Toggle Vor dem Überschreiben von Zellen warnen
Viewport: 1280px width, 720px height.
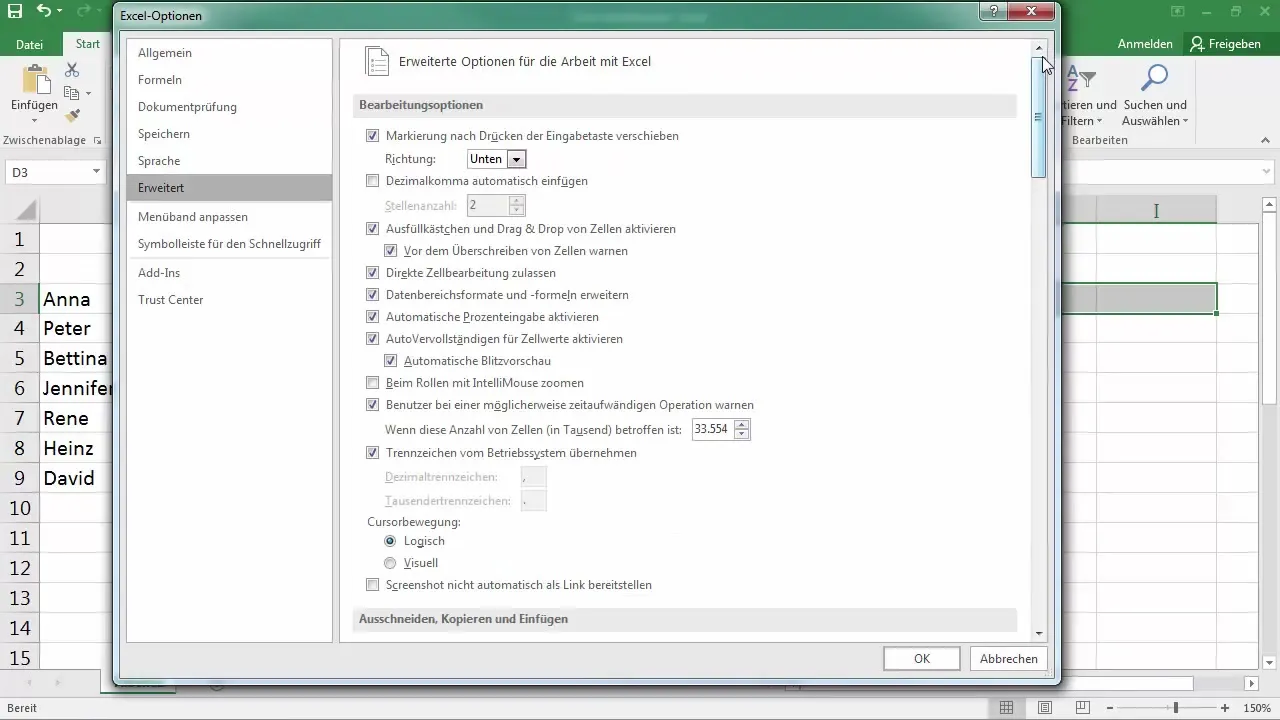click(x=391, y=251)
